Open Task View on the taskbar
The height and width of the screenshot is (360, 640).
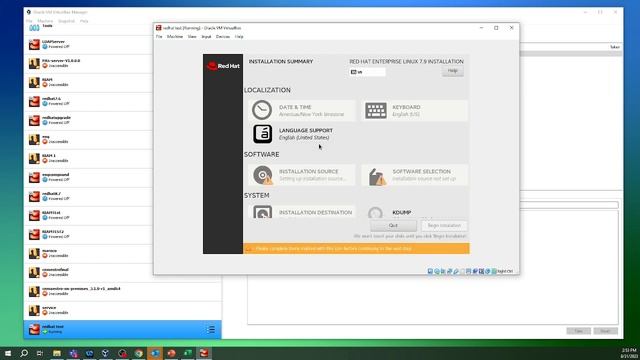(40, 353)
